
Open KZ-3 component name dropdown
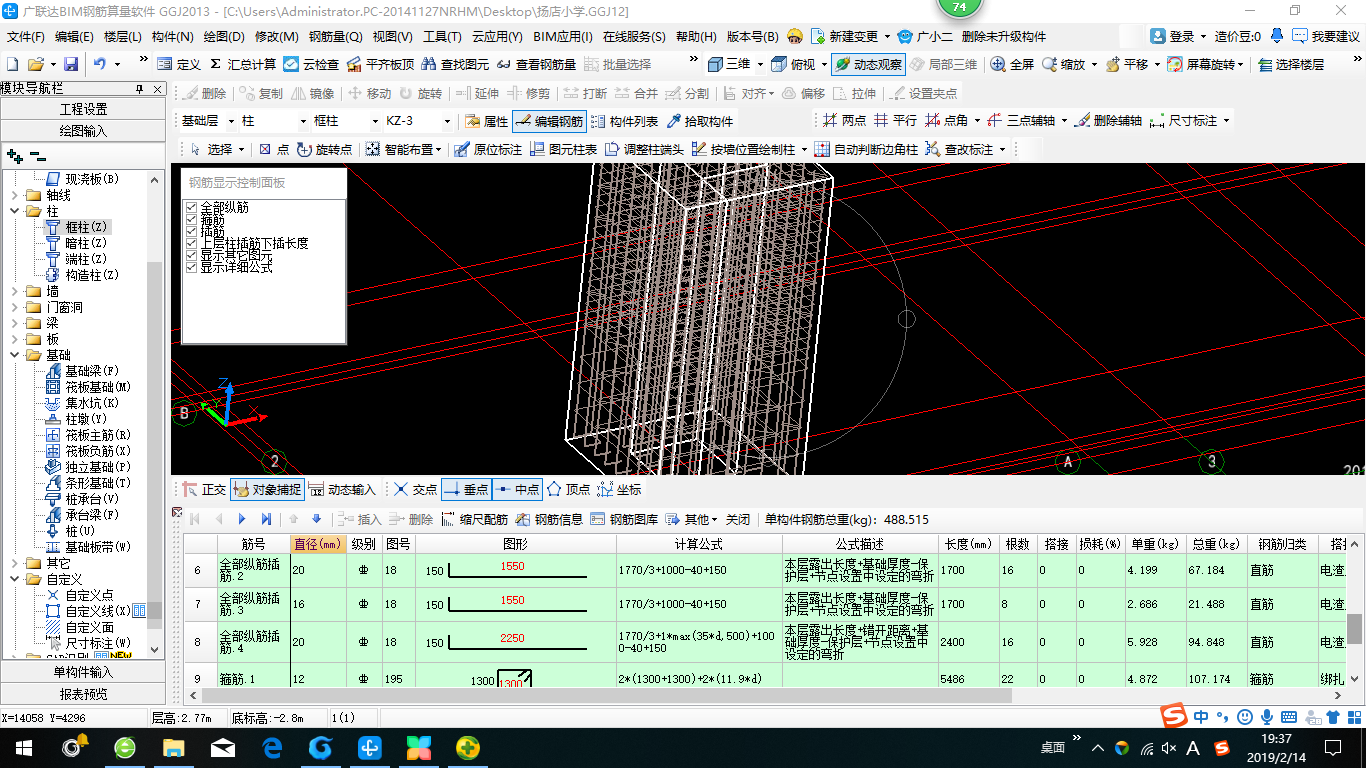[447, 121]
